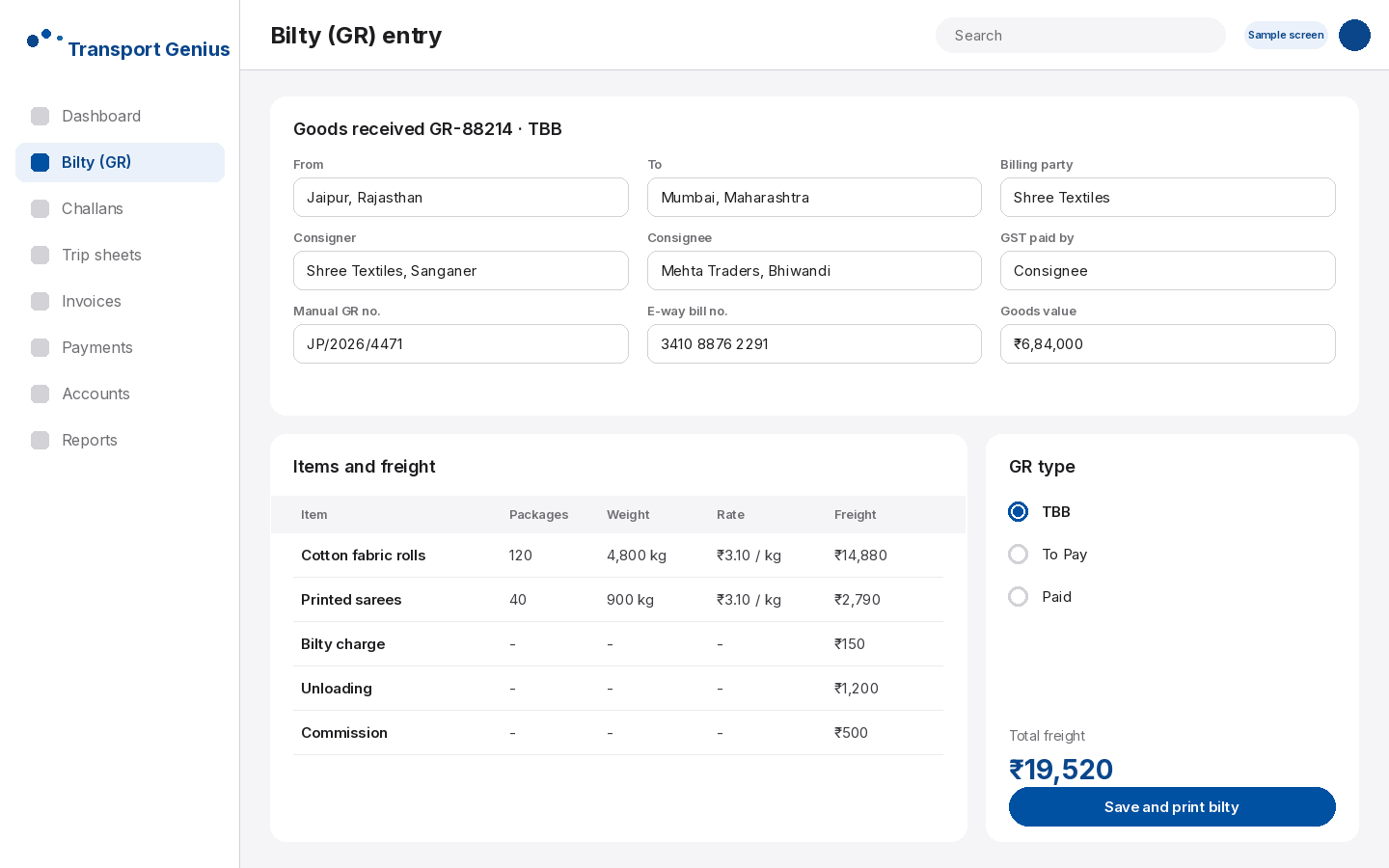1389x868 pixels.
Task: Click the Reports sidebar icon
Action: (40, 440)
